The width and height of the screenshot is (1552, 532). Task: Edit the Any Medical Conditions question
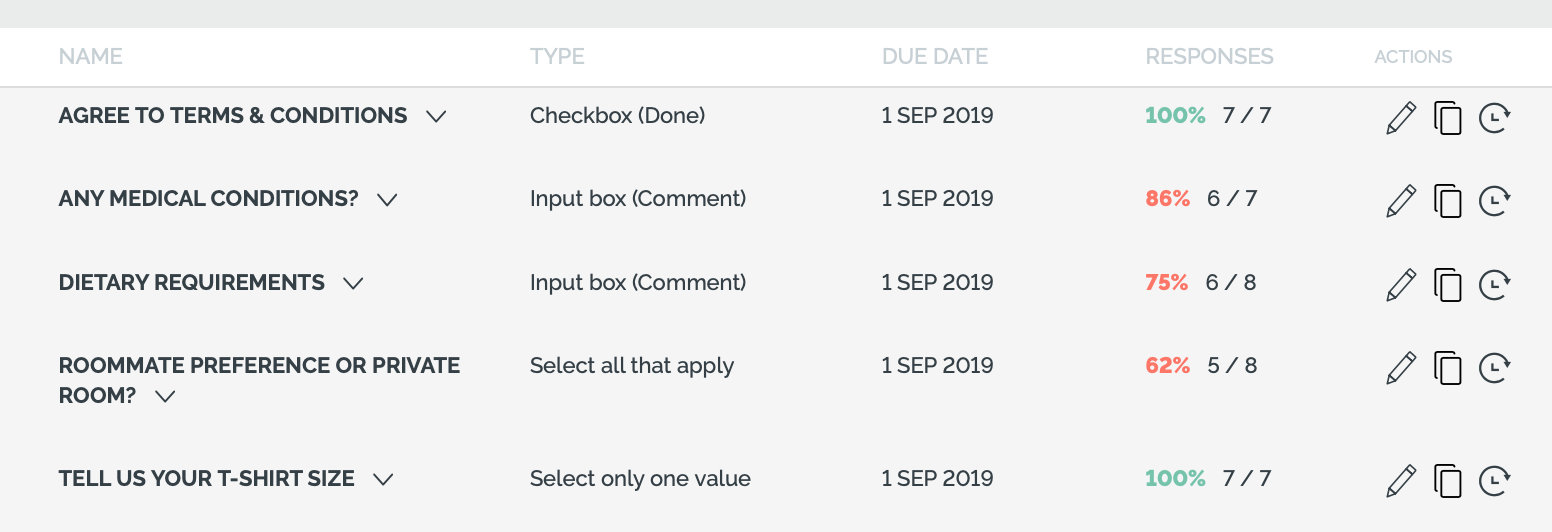1401,201
